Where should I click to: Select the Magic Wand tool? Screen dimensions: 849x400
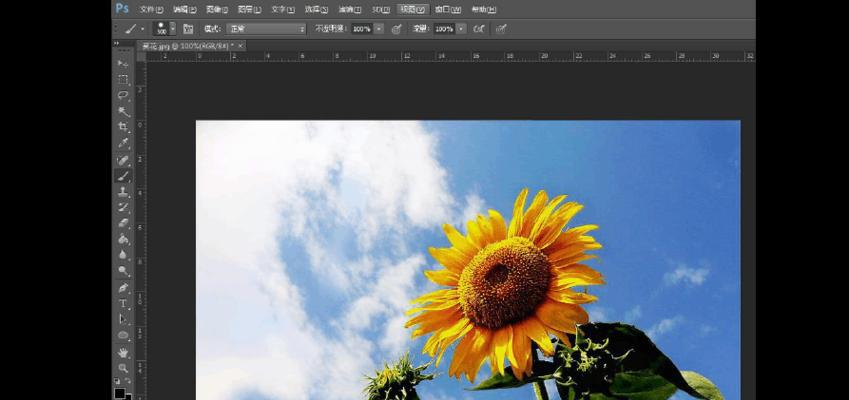tap(123, 112)
